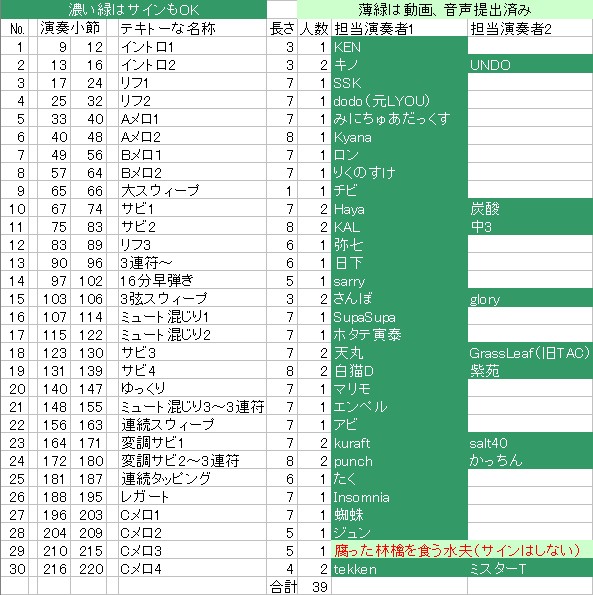Select the 濃い緑はサインもOK legend

pos(134,9)
